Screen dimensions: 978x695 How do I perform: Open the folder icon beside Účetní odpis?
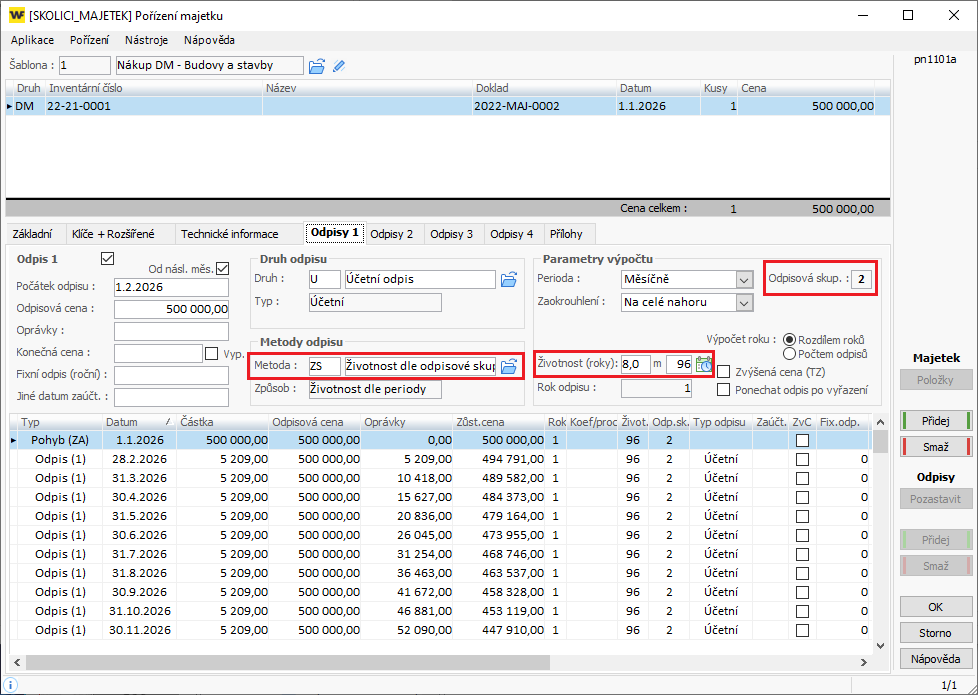point(510,279)
